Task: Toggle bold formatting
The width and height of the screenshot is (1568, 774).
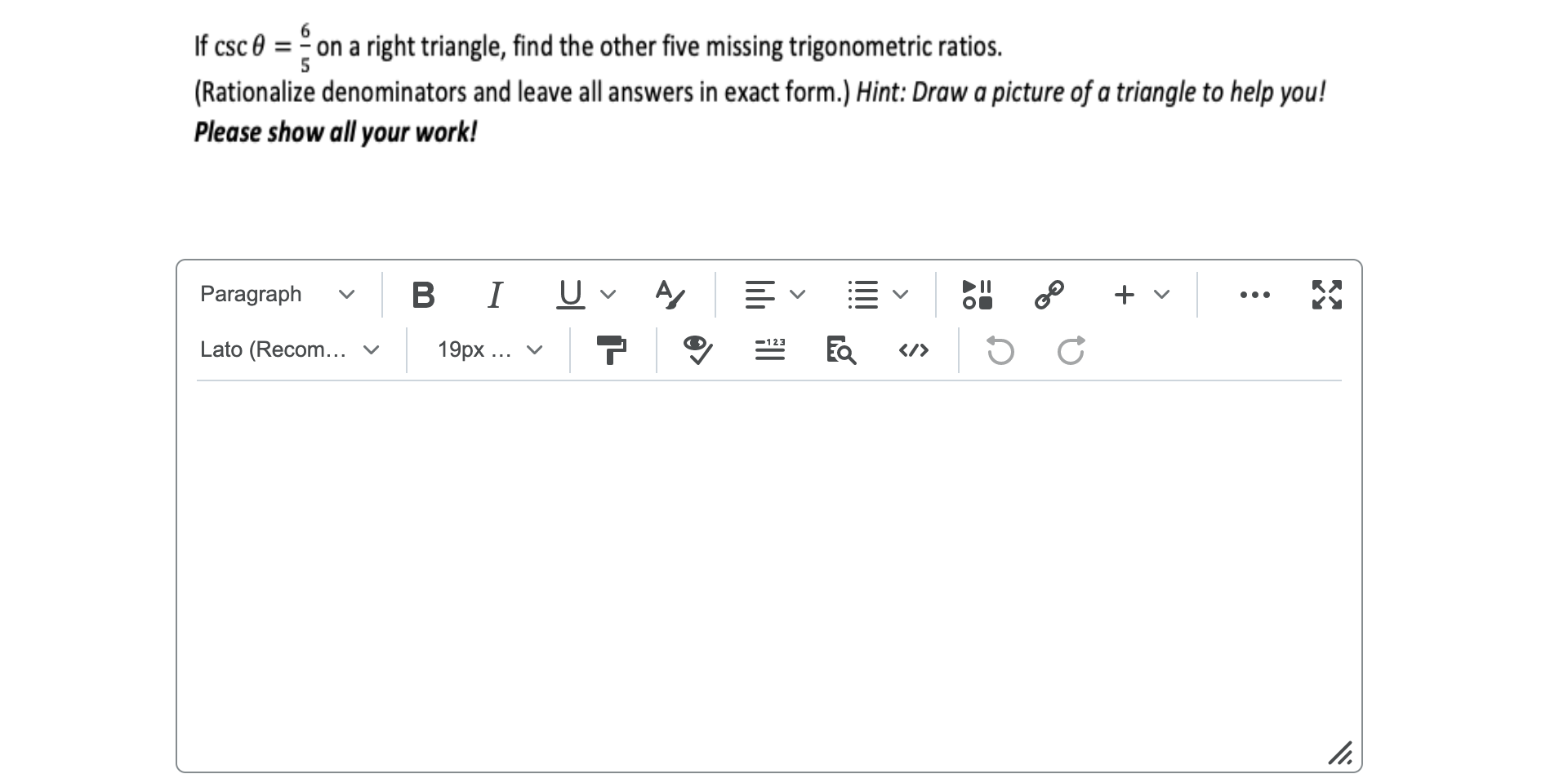Action: 423,294
